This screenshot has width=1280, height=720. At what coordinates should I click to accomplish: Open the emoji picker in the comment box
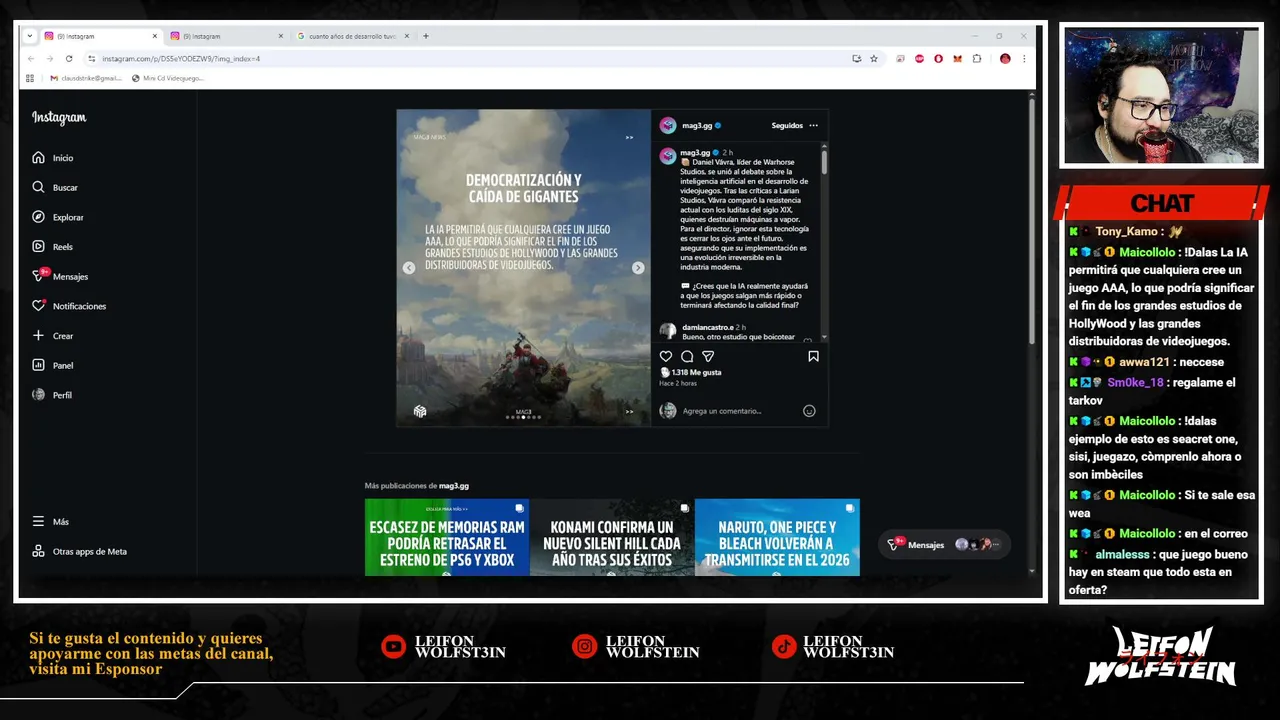tap(809, 411)
